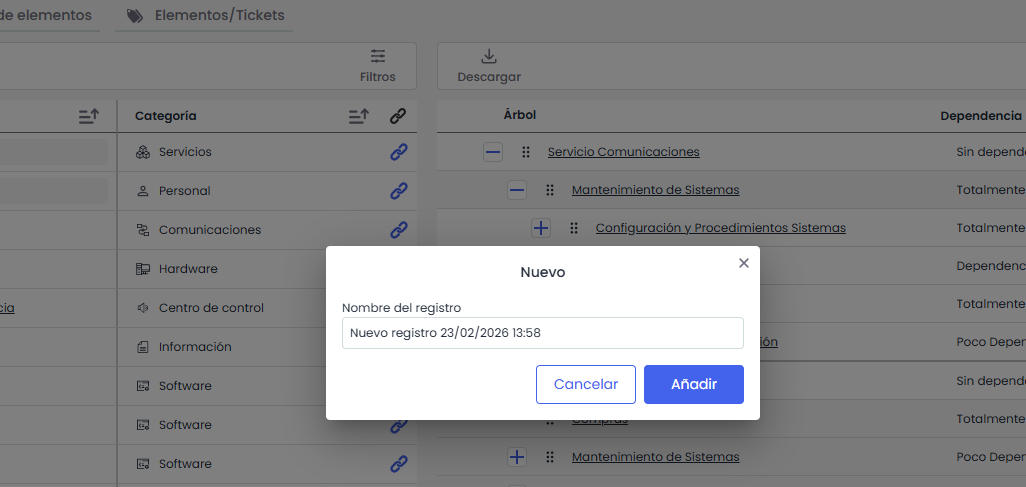Close the Nuevo dialog with X
The width and height of the screenshot is (1026, 487).
(743, 263)
